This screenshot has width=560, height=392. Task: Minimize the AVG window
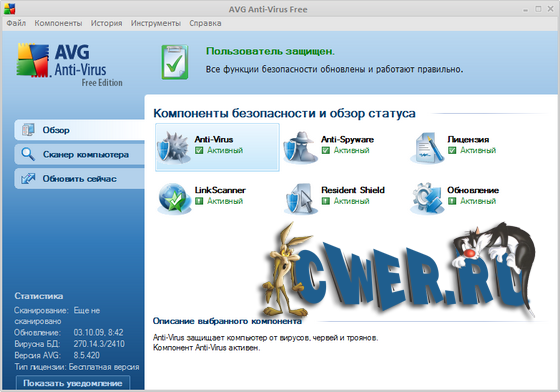525,10
